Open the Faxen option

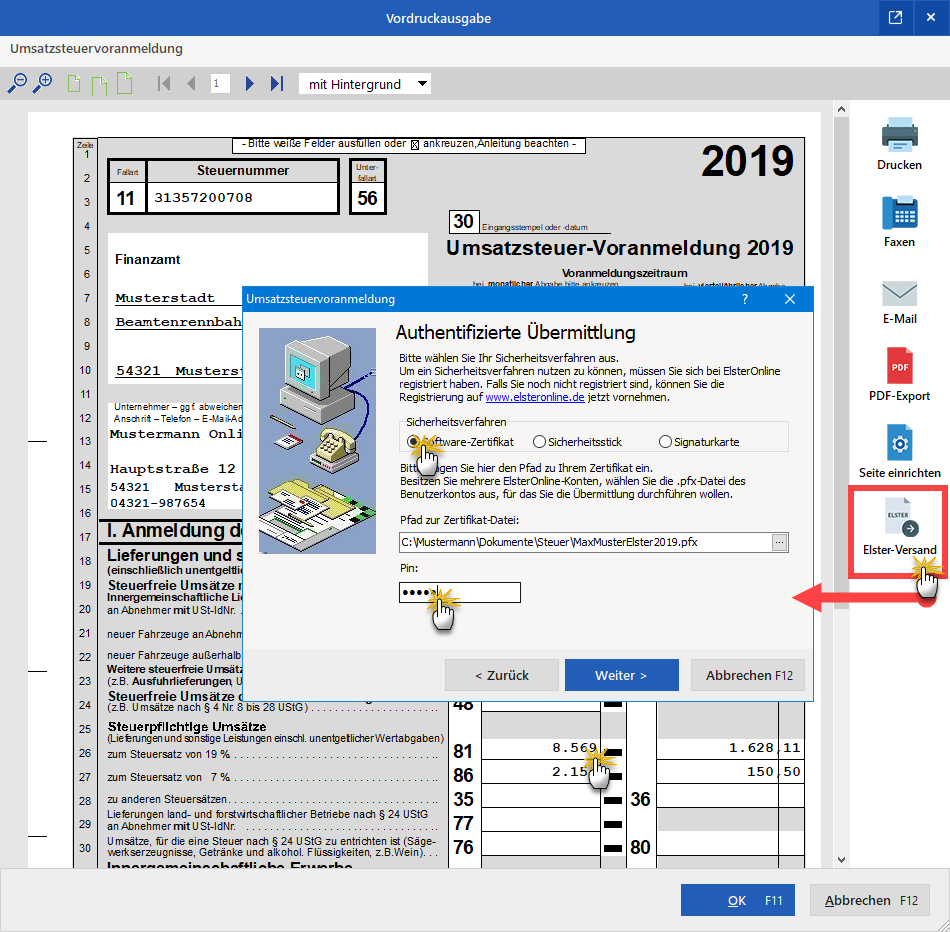pyautogui.click(x=899, y=213)
